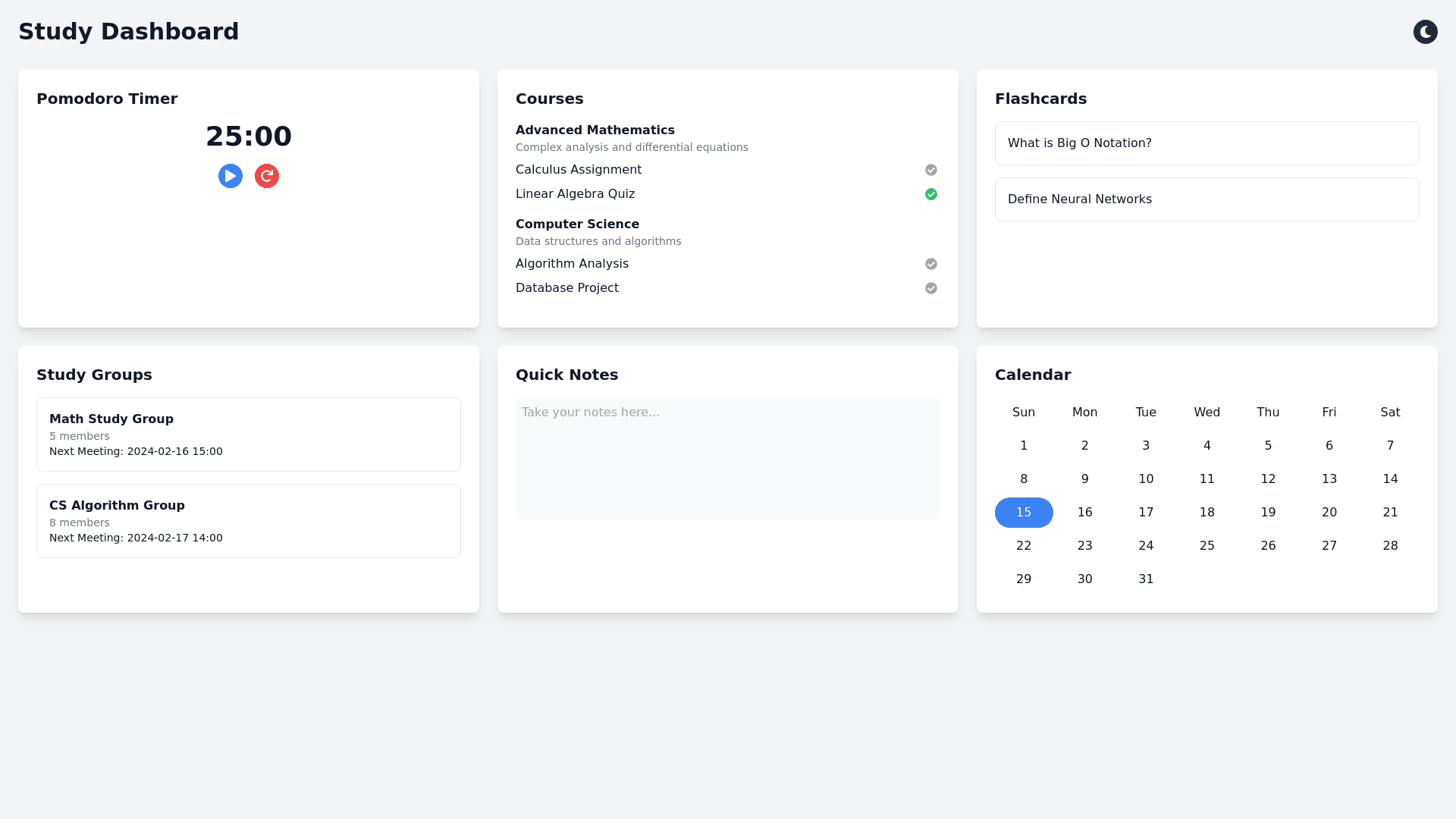The height and width of the screenshot is (819, 1456).
Task: Select calendar date 28
Action: (1390, 546)
